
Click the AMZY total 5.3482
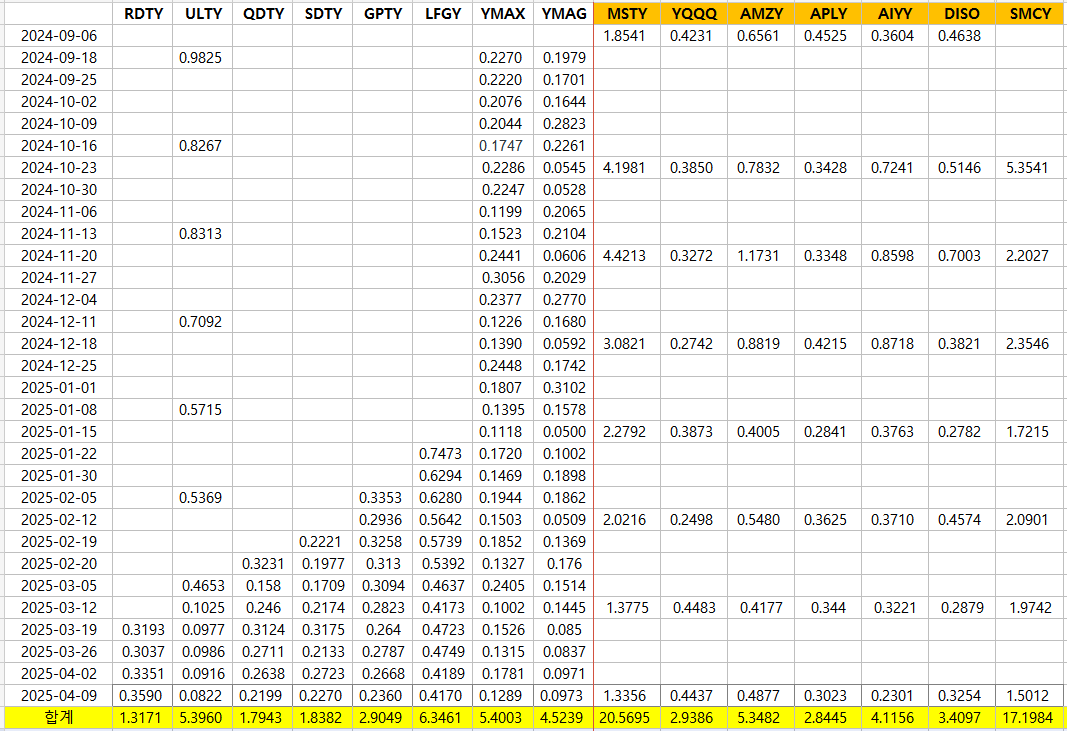pyautogui.click(x=760, y=717)
